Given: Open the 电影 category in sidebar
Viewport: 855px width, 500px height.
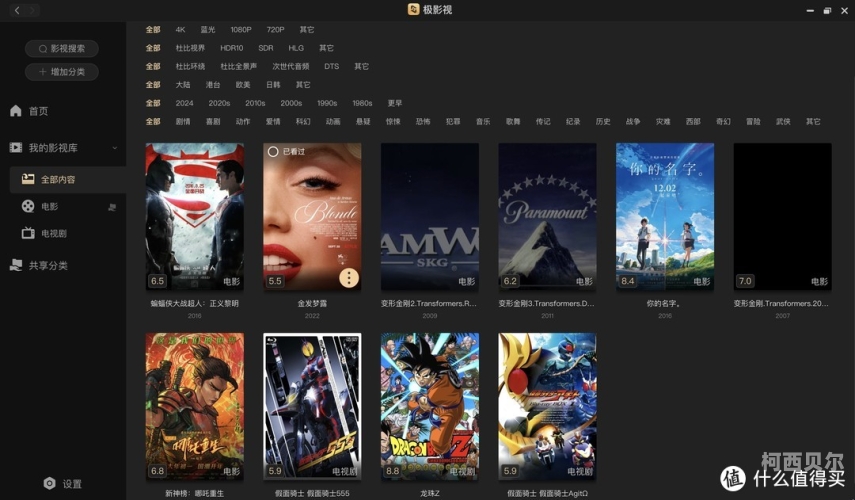Looking at the screenshot, I should (49, 207).
